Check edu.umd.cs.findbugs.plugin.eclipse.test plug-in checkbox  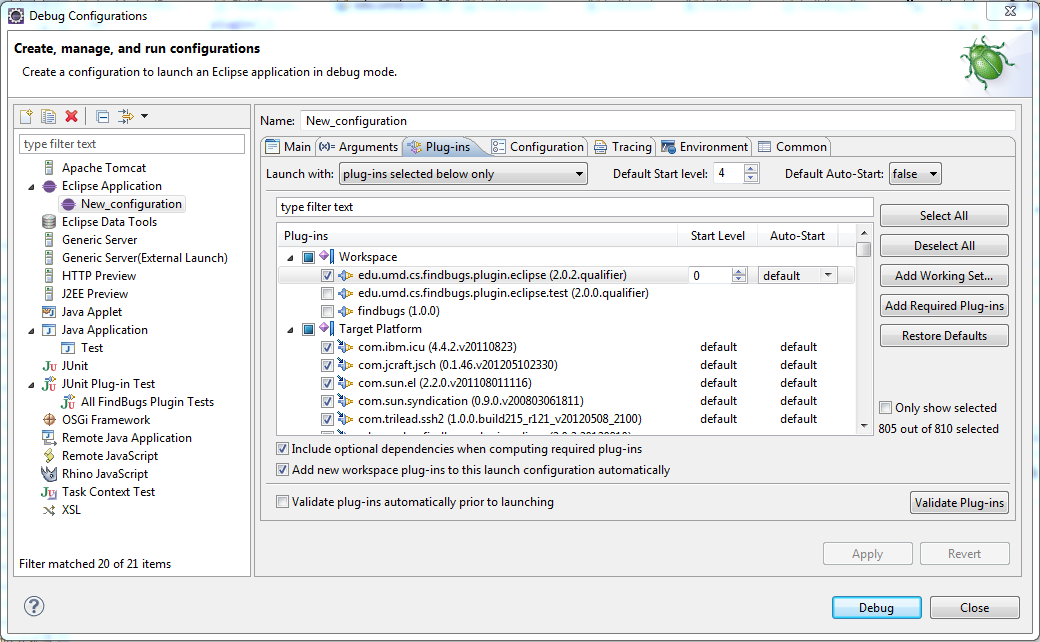[327, 293]
